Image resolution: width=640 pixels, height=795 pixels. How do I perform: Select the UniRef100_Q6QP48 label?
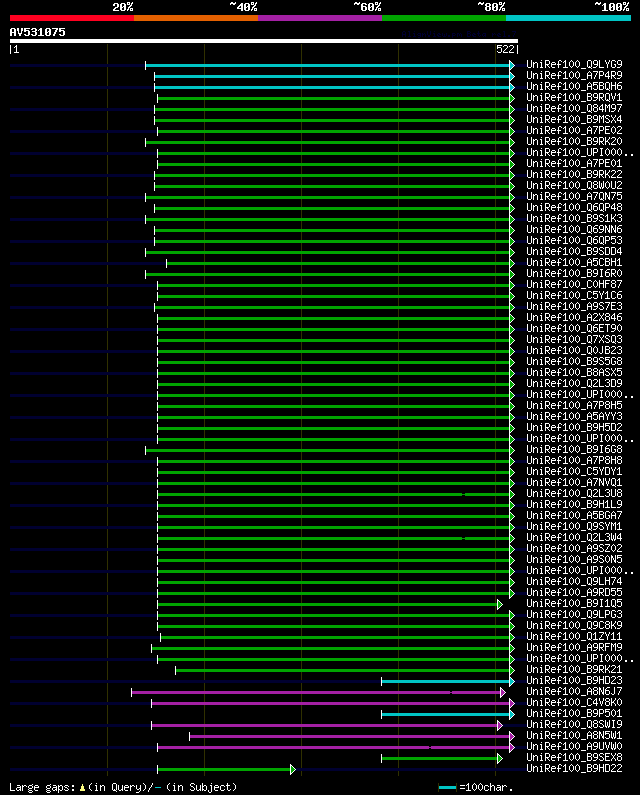point(574,207)
